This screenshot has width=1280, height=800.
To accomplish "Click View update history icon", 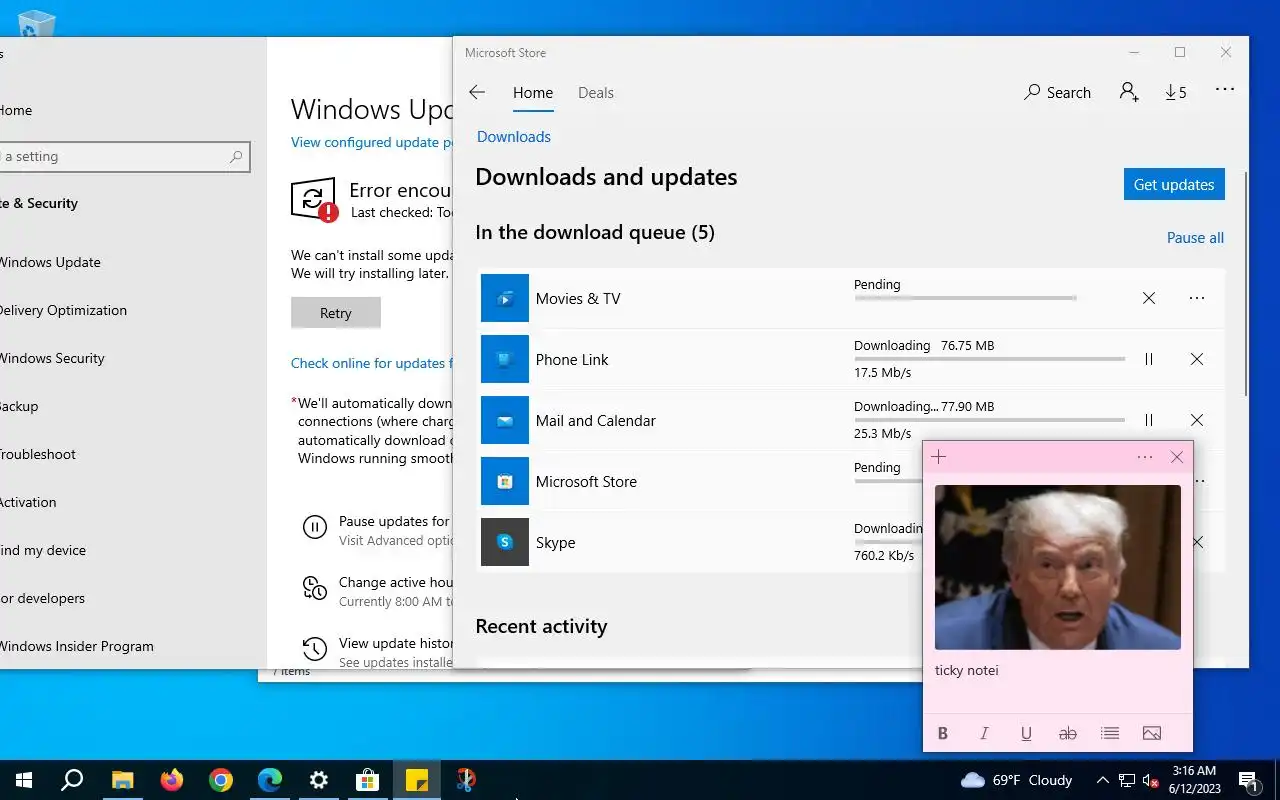I will pos(315,649).
